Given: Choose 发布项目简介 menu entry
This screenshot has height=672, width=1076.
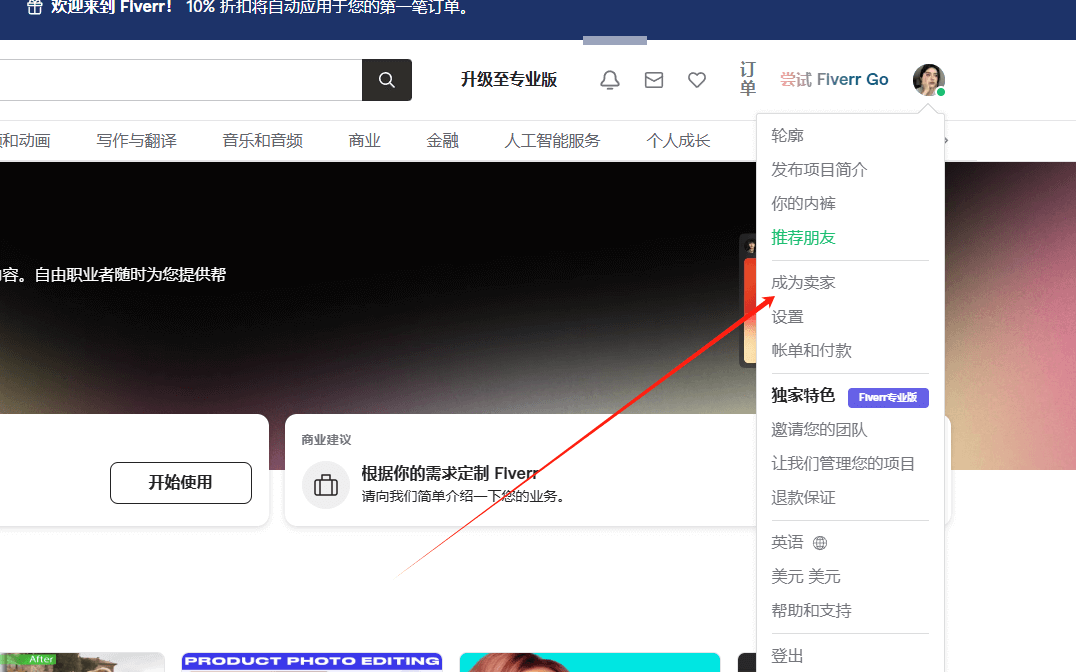Looking at the screenshot, I should point(819,170).
